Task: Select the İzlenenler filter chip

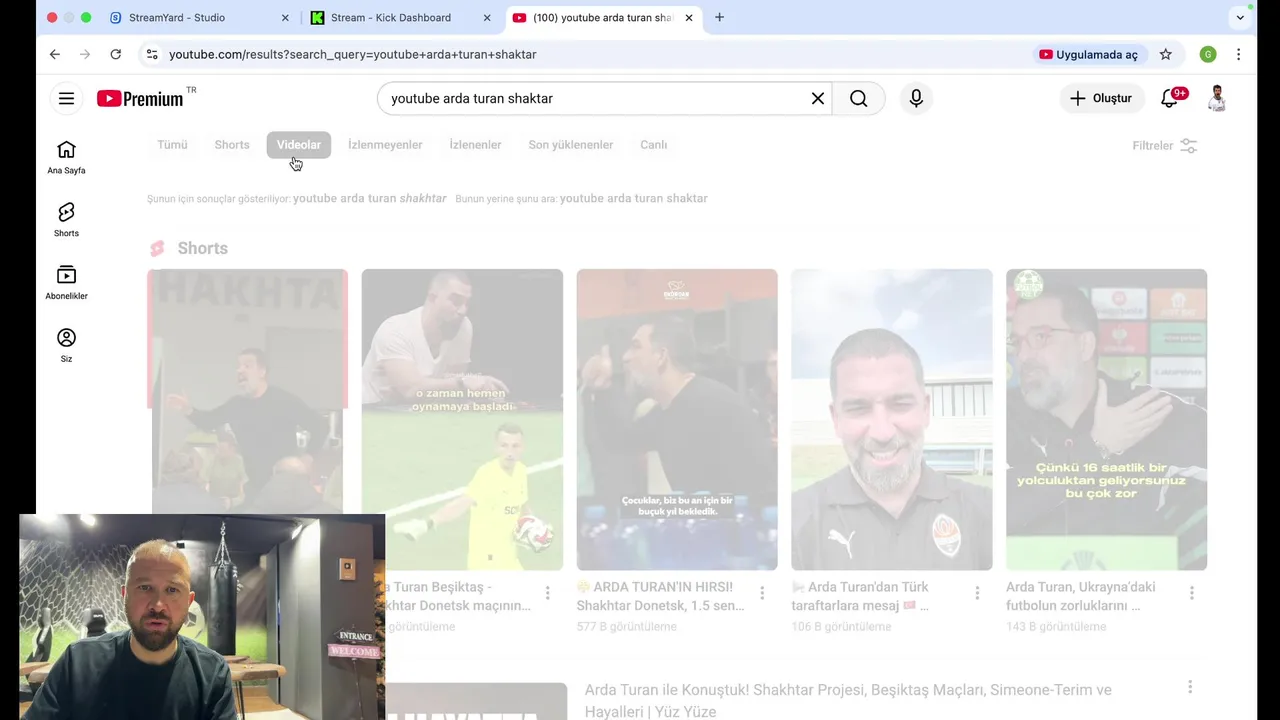Action: (x=475, y=145)
